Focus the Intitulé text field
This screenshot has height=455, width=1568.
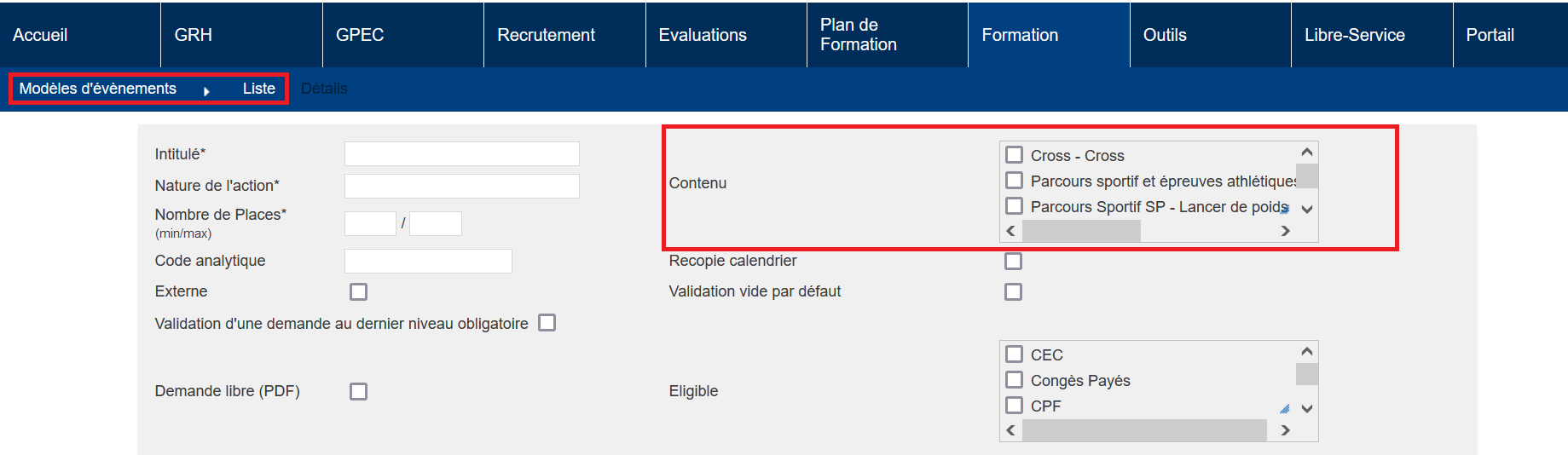tap(461, 154)
